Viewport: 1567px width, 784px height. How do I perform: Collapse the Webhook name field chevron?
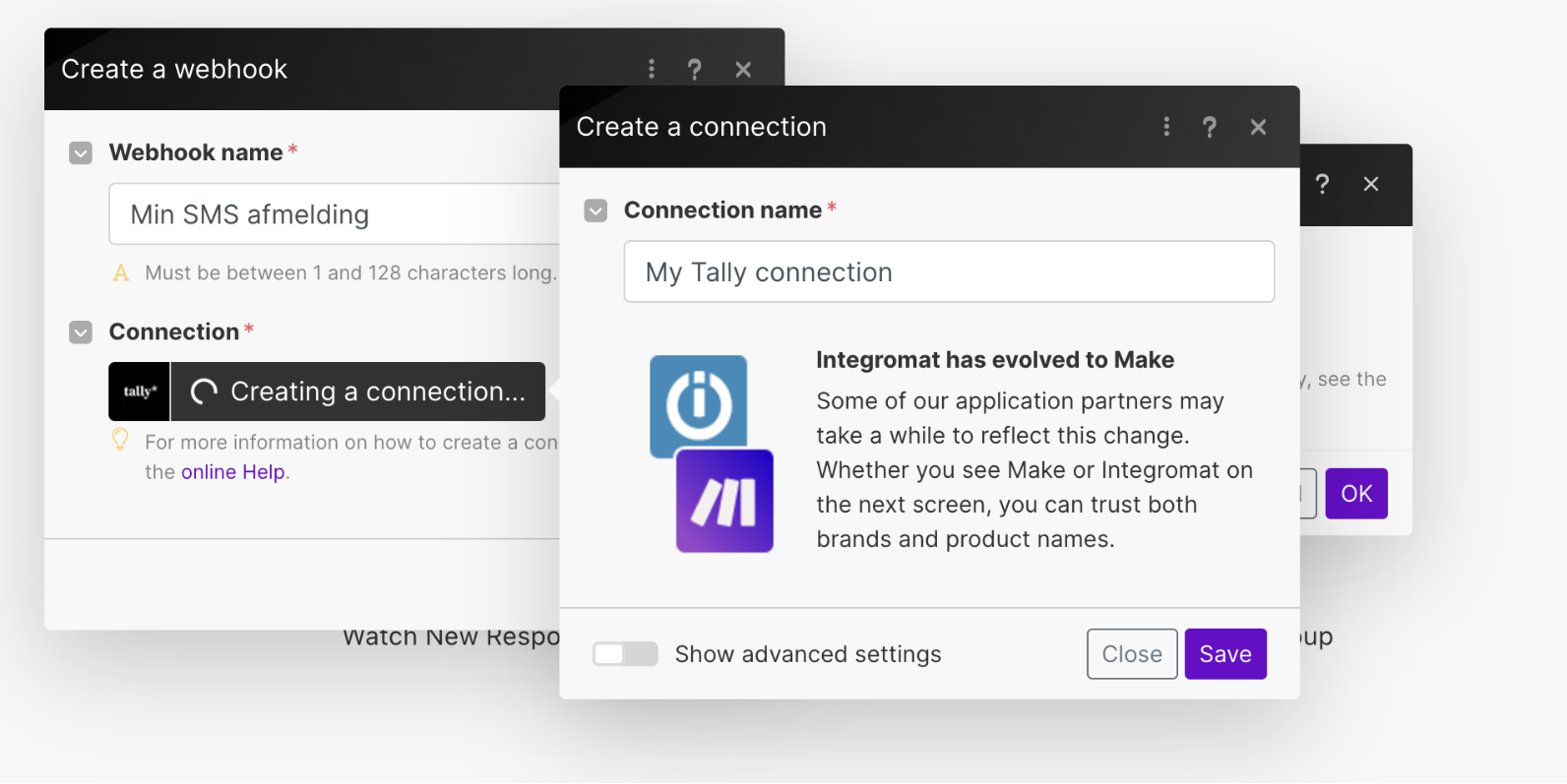coord(81,152)
